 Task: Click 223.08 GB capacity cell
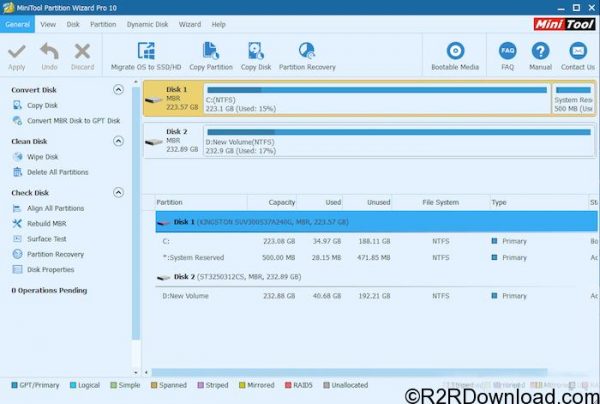[x=279, y=241]
